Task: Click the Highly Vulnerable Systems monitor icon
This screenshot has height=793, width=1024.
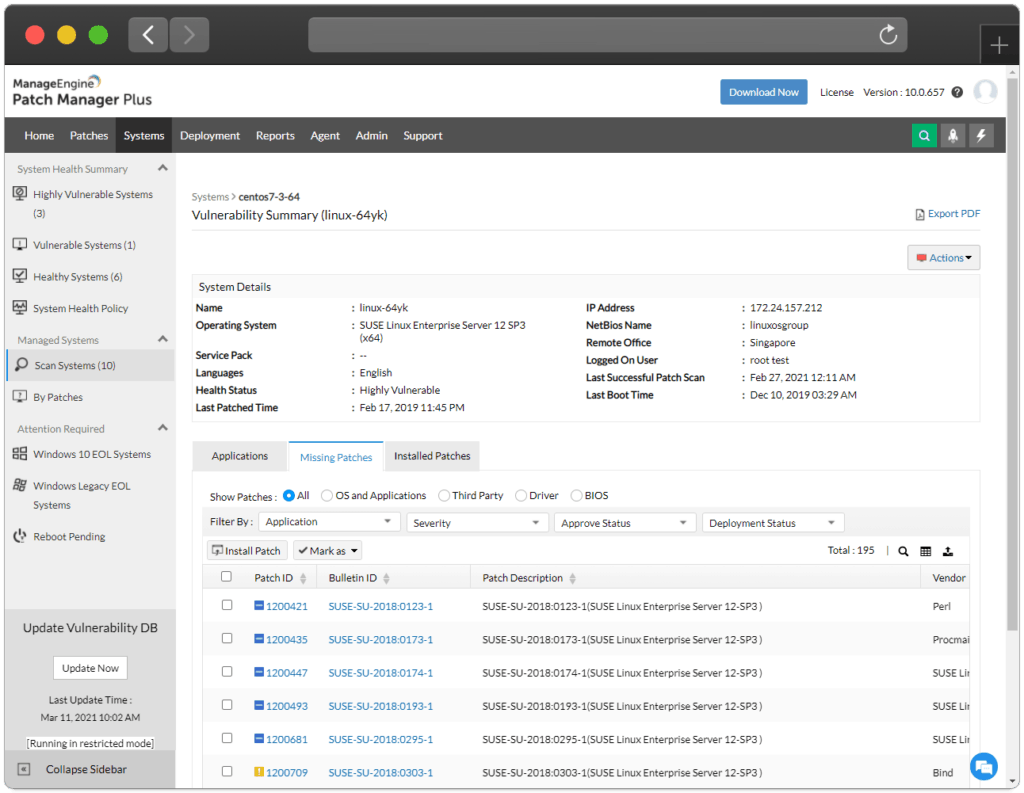Action: (20, 193)
